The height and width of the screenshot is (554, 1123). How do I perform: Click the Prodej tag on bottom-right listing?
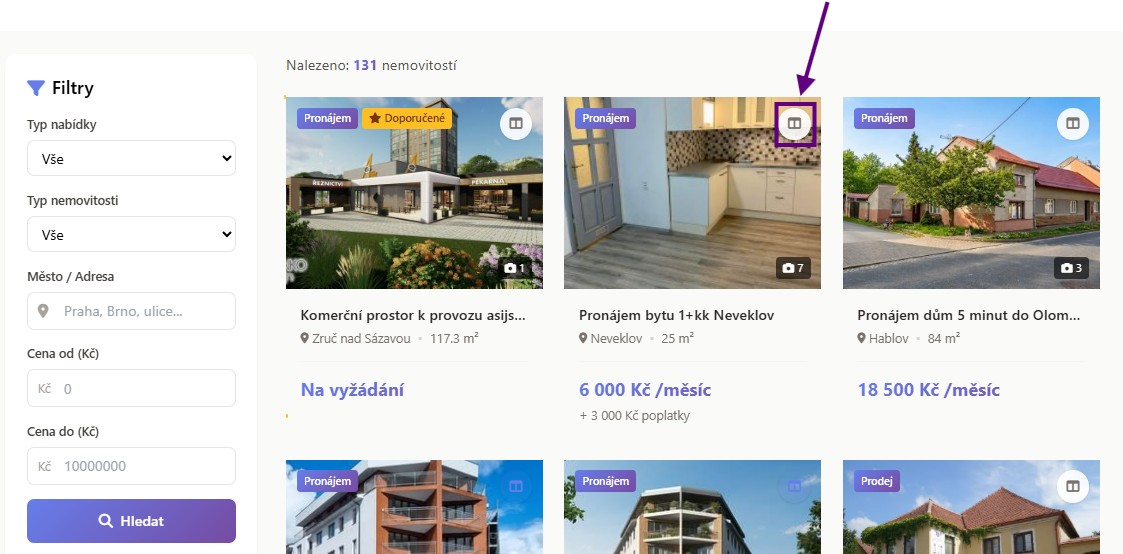(877, 481)
